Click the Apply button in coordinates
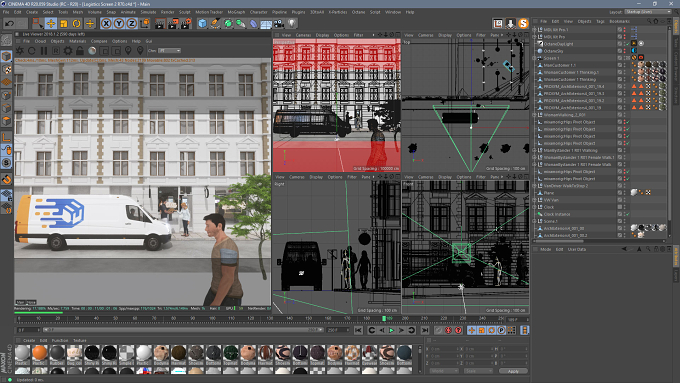This screenshot has width=680, height=383. (513, 371)
